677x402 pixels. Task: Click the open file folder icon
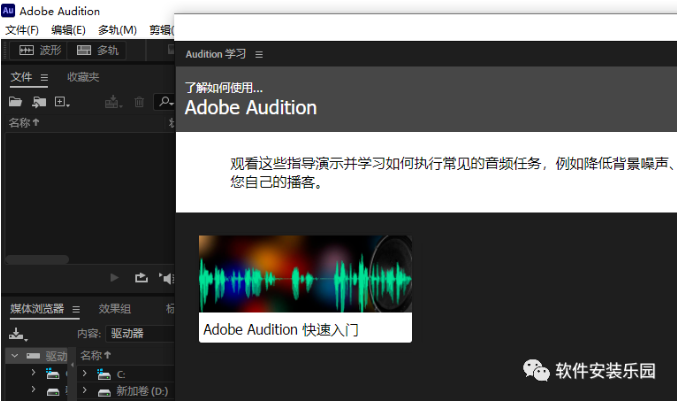15,102
